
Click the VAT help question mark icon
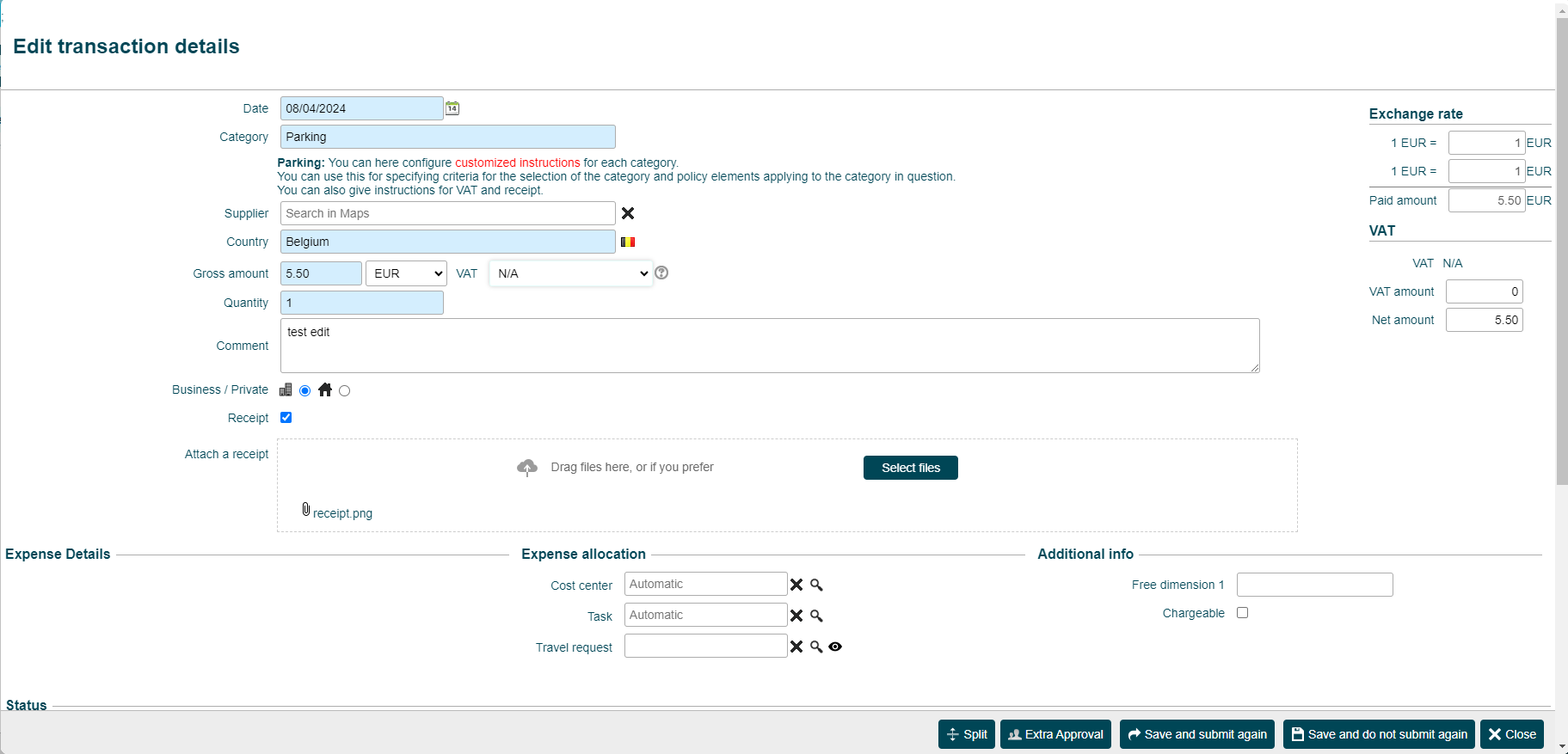coord(661,273)
